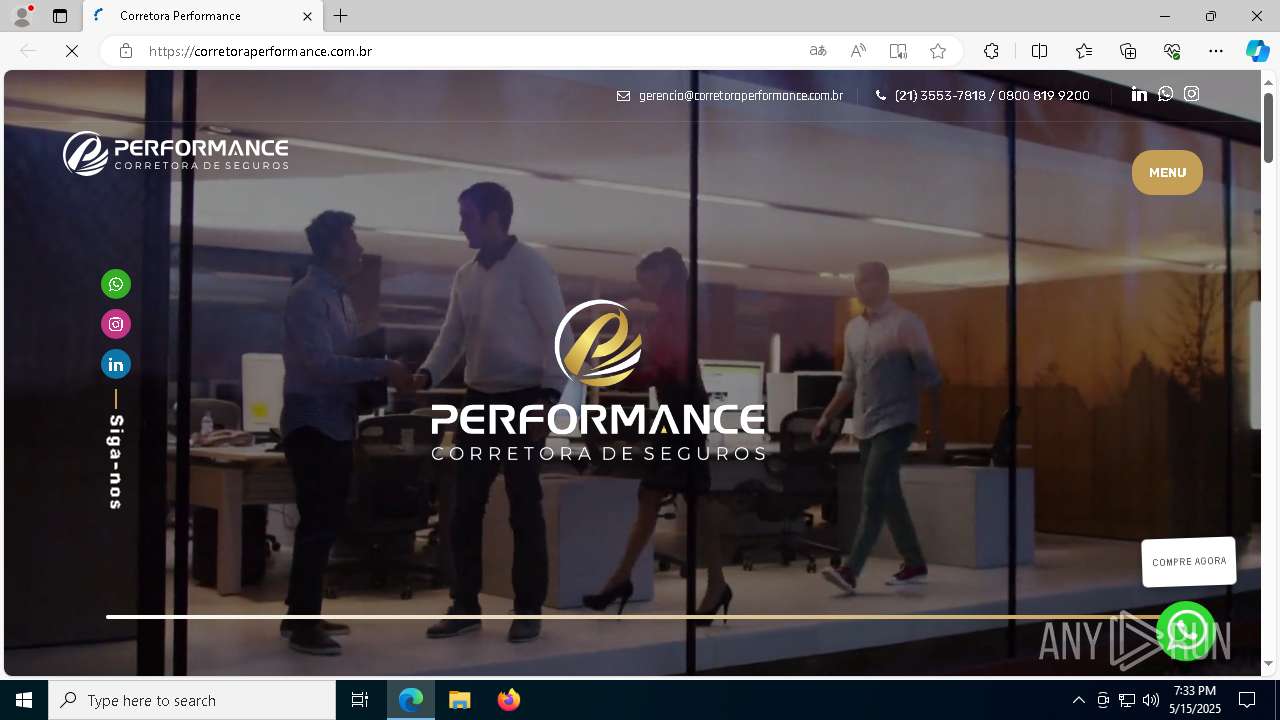Open the header LinkedIn icon
The image size is (1280, 720).
click(1139, 94)
